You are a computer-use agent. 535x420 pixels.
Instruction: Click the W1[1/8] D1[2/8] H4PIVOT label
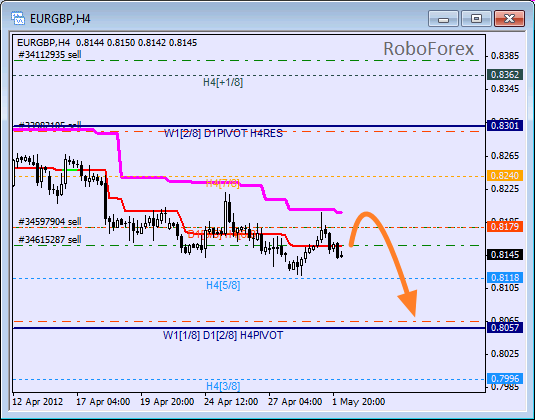click(223, 335)
